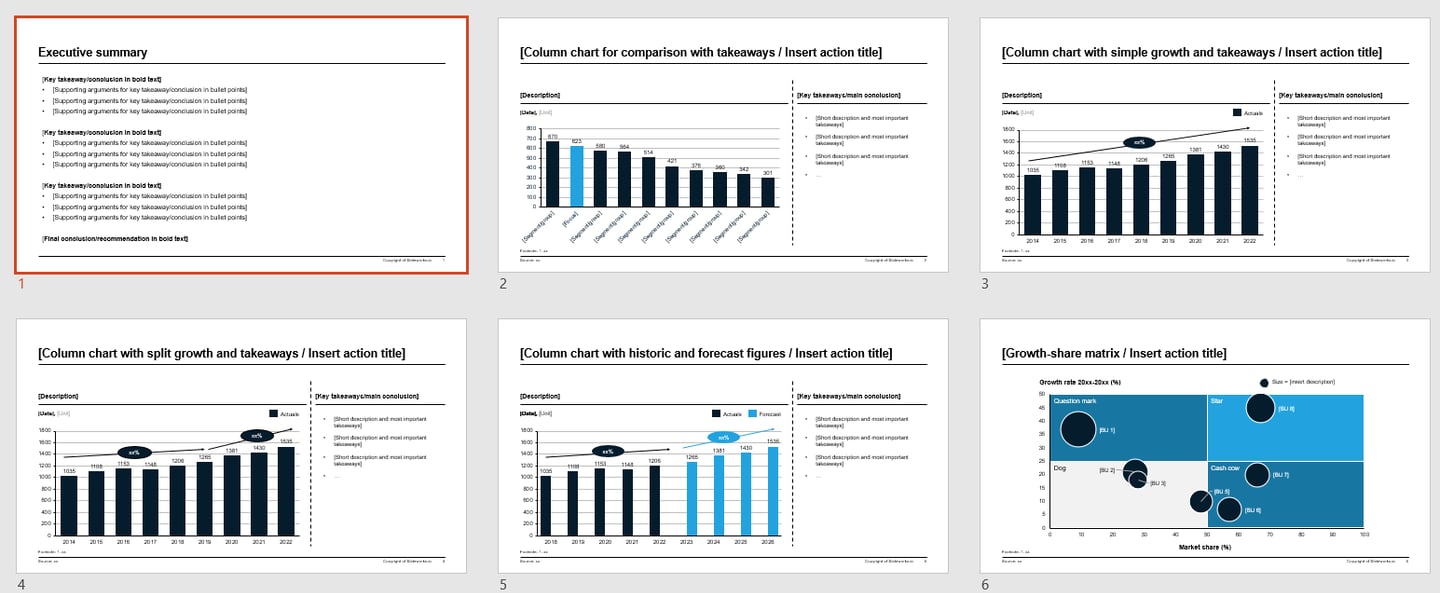Image resolution: width=1440 pixels, height=593 pixels.
Task: Click the Question mark quadrant label
Action: pyautogui.click(x=1075, y=401)
